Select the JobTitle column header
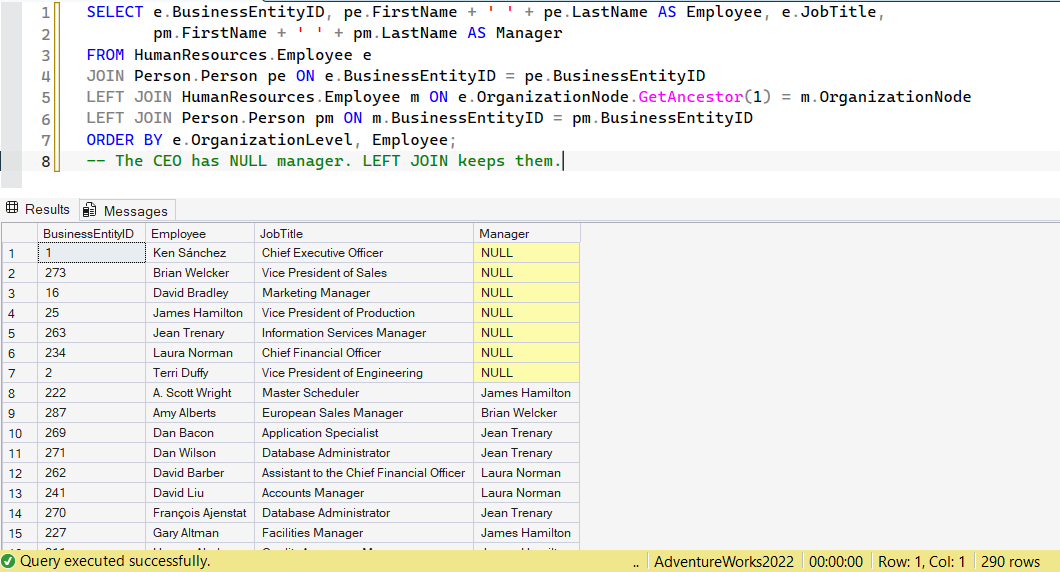 pos(364,233)
